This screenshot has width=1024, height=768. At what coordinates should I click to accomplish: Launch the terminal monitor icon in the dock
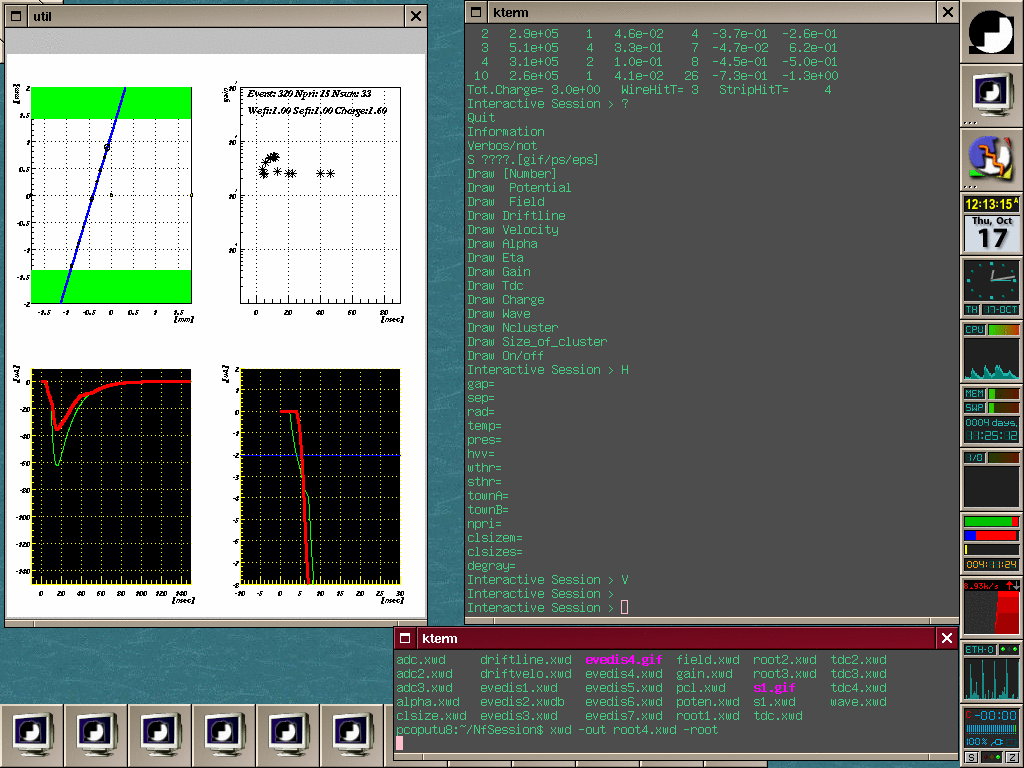coord(991,96)
